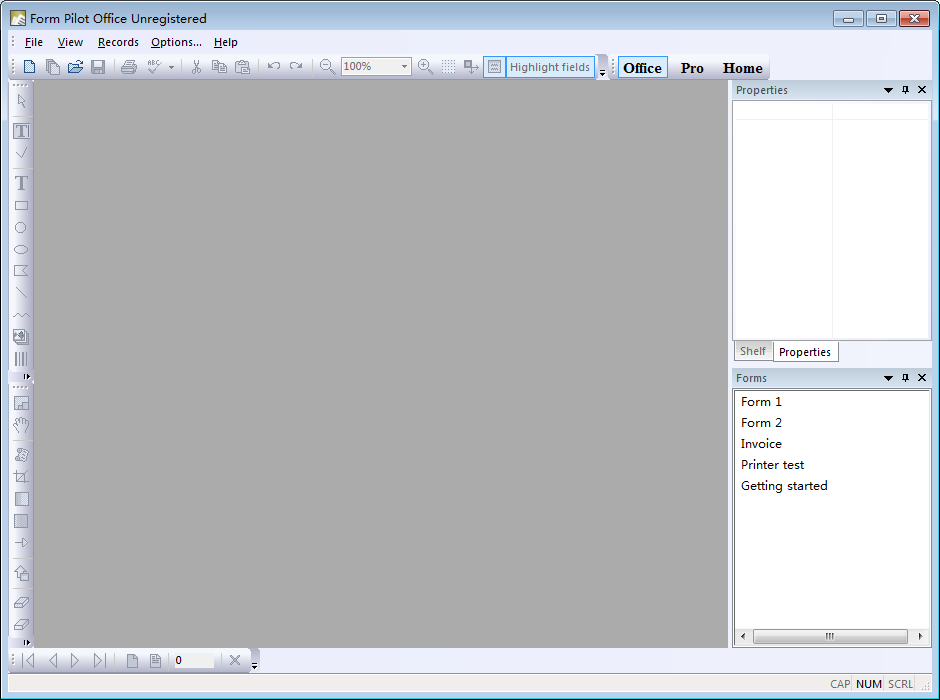The image size is (940, 700).
Task: Select the Text tool
Action: click(22, 182)
